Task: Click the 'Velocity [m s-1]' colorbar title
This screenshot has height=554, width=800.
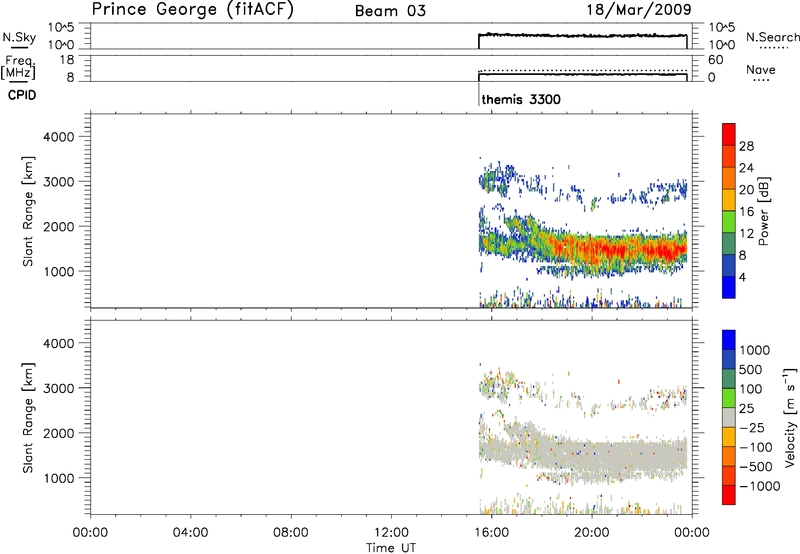Action: click(x=790, y=417)
